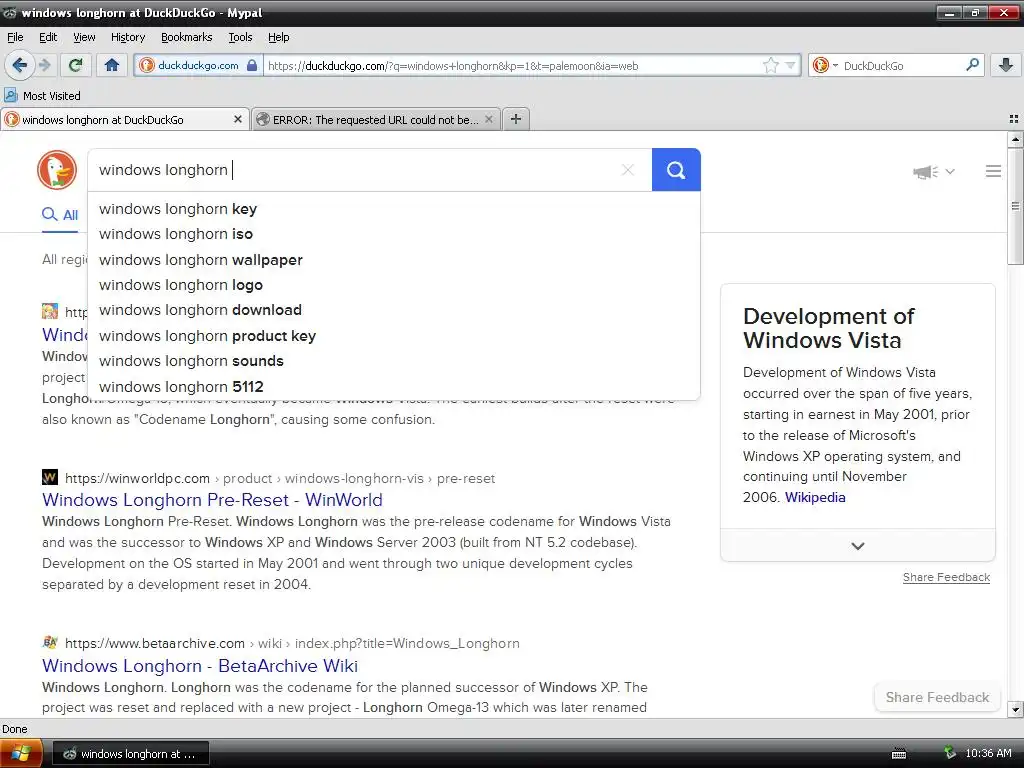Choose suggestion windows longhorn iso
1024x768 pixels.
(394, 234)
